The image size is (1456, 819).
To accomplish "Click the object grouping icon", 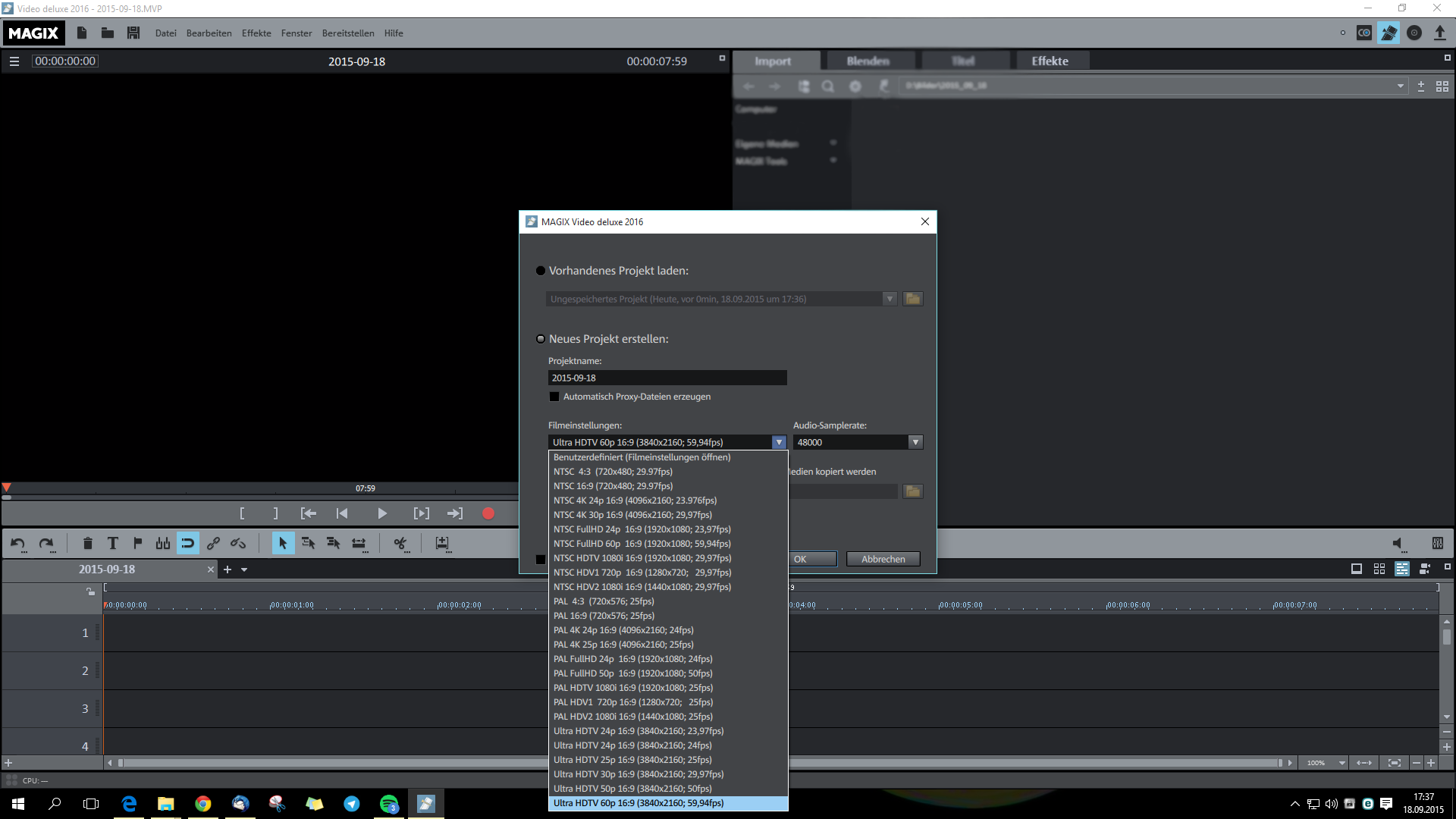I will click(x=163, y=543).
